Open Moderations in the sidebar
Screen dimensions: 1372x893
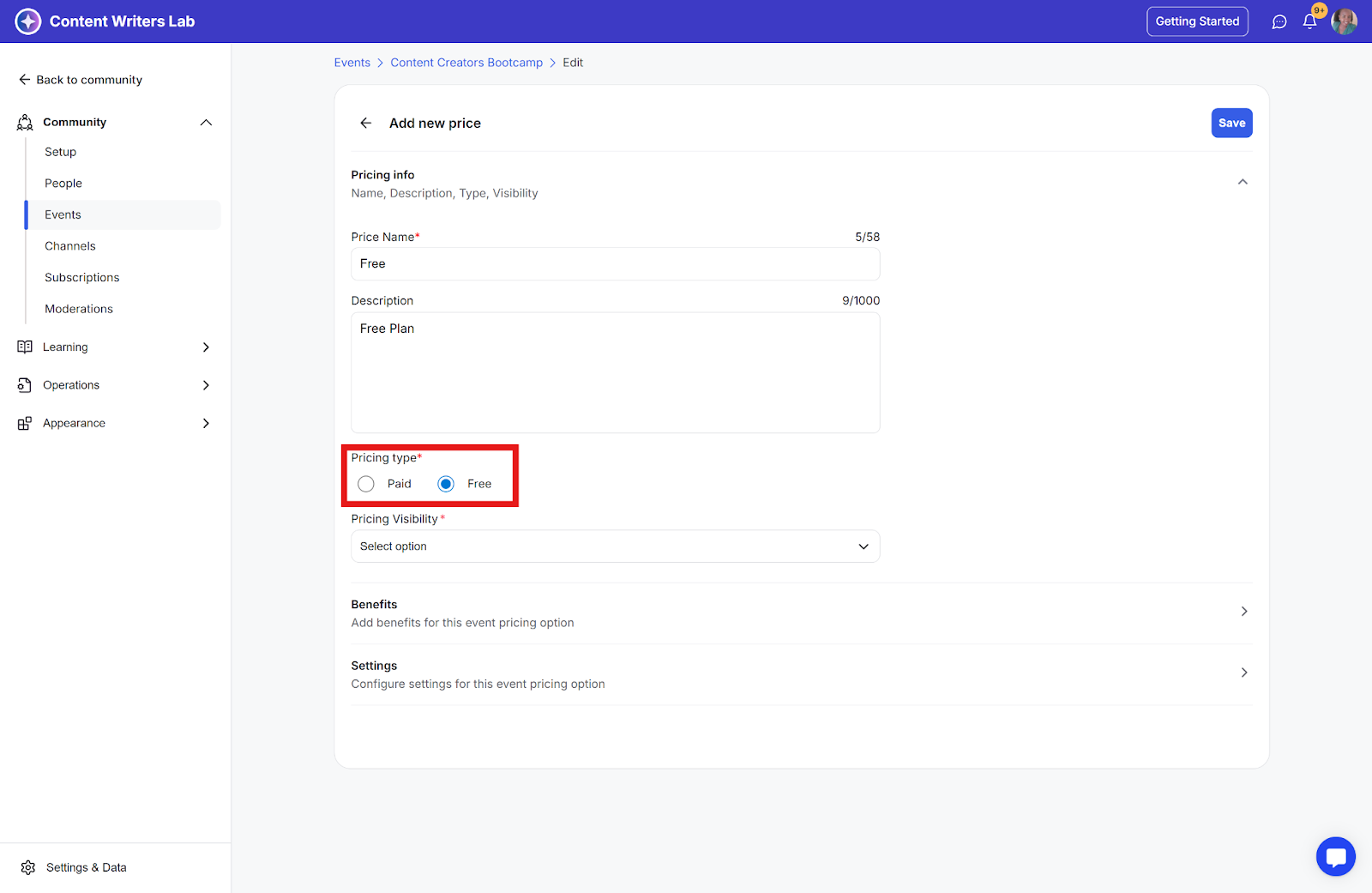pos(79,309)
